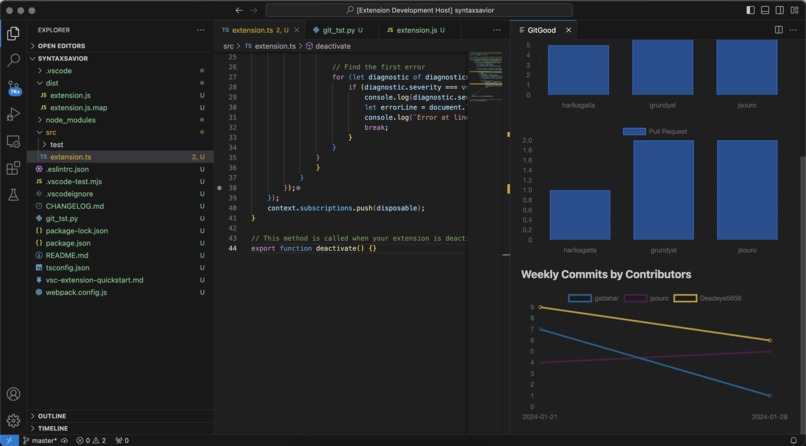Expand the .vscode folder
This screenshot has width=806, height=446.
point(120,71)
